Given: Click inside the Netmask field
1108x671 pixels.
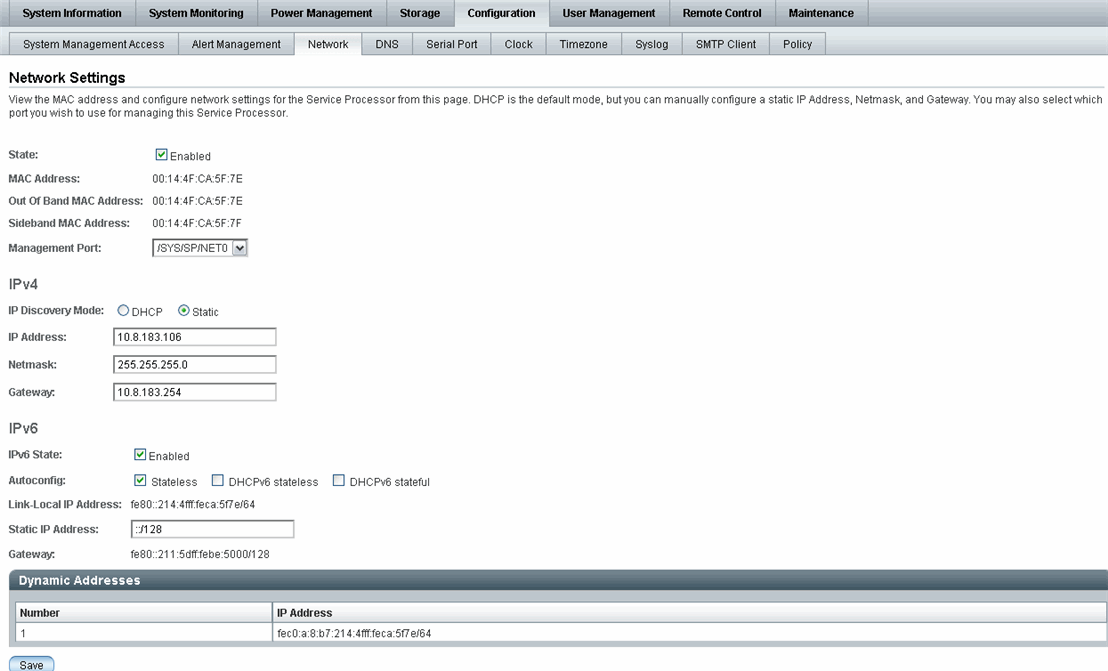Looking at the screenshot, I should point(194,364).
